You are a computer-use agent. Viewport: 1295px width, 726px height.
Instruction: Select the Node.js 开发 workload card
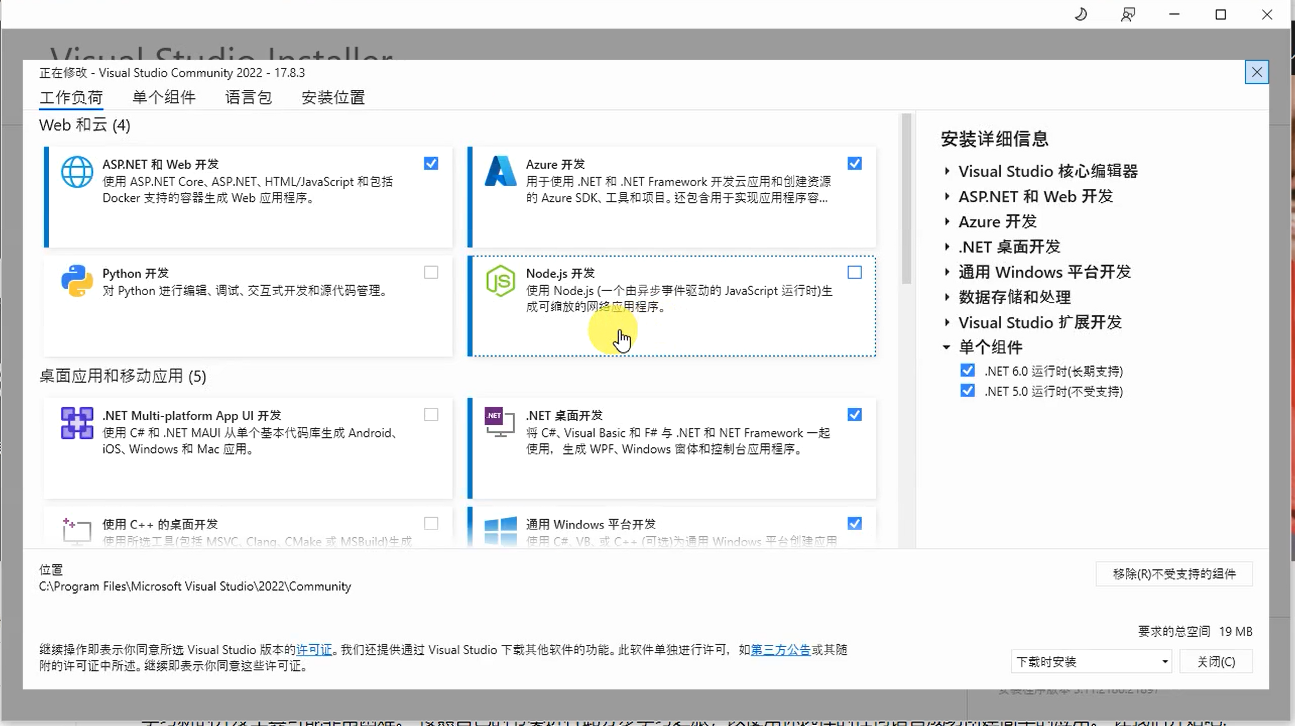(672, 306)
